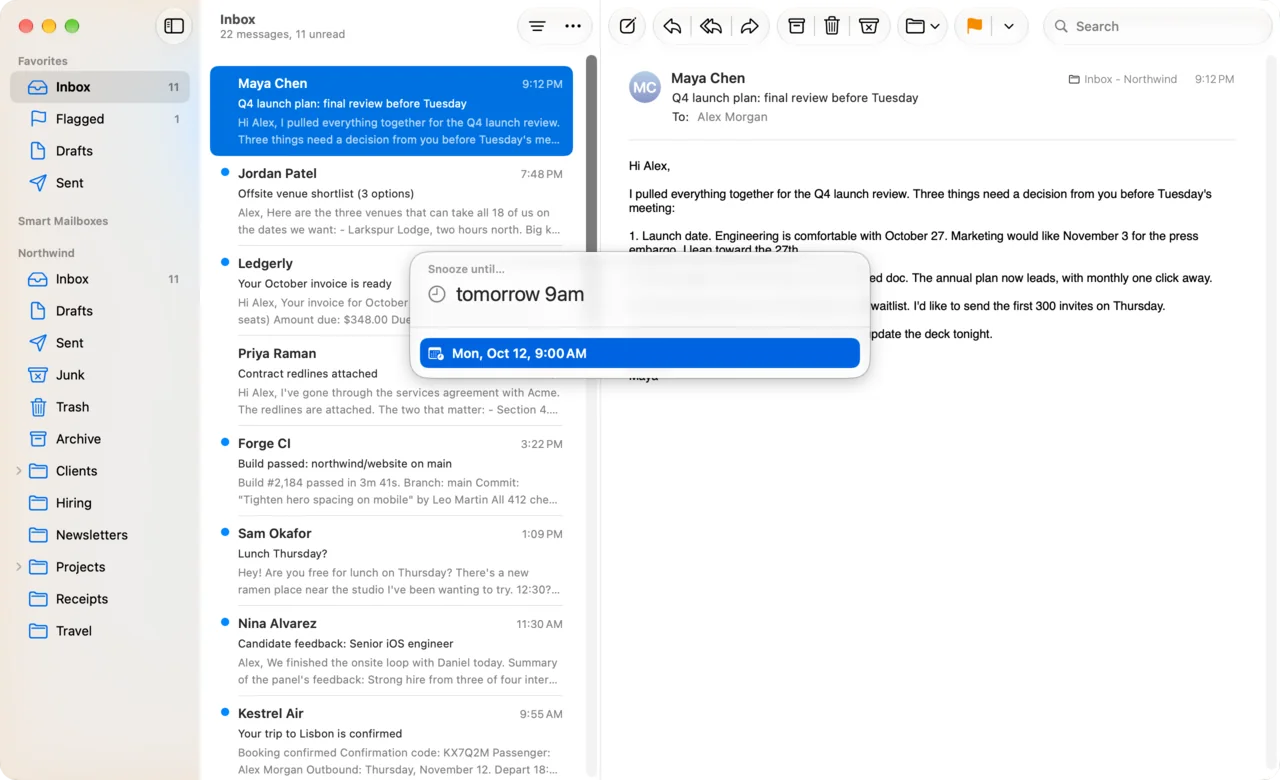The width and height of the screenshot is (1280, 780).
Task: Toggle the sidebar visibility button
Action: 174,26
